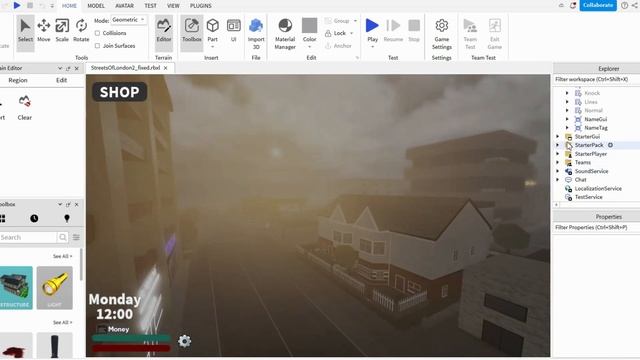Click the Filter Properties field
This screenshot has height=360, width=640.
coord(597,227)
